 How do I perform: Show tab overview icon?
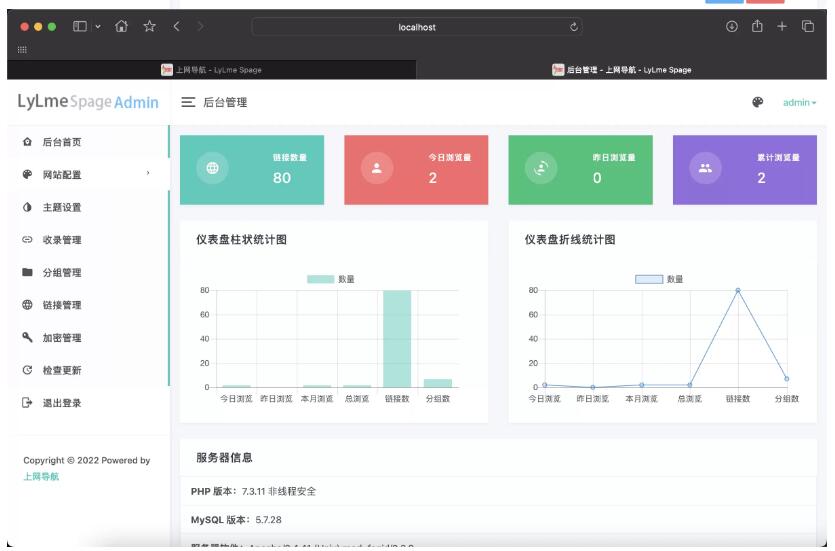tap(808, 26)
